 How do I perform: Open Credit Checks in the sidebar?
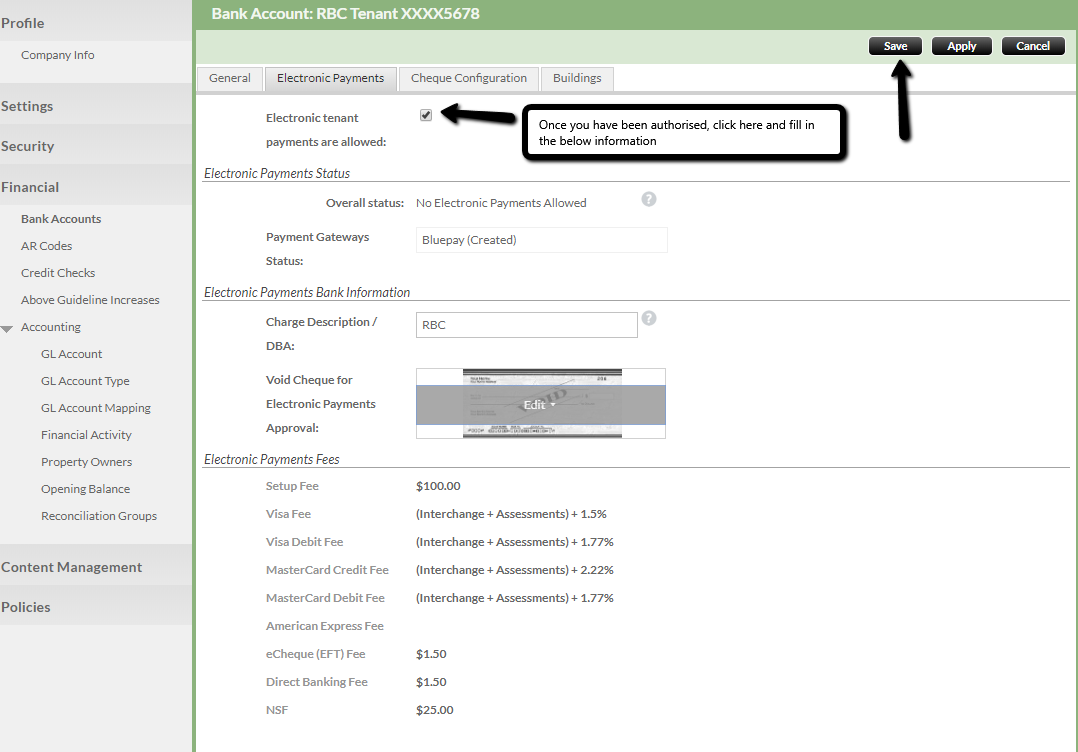pyautogui.click(x=58, y=273)
